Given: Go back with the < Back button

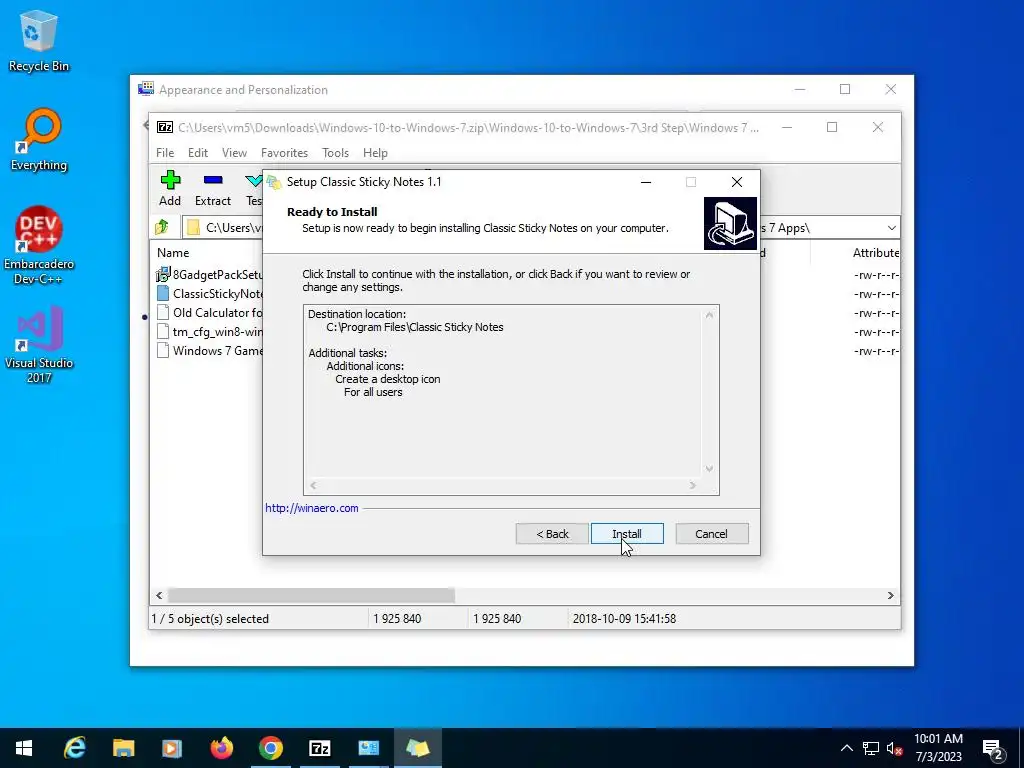Looking at the screenshot, I should pyautogui.click(x=552, y=534).
